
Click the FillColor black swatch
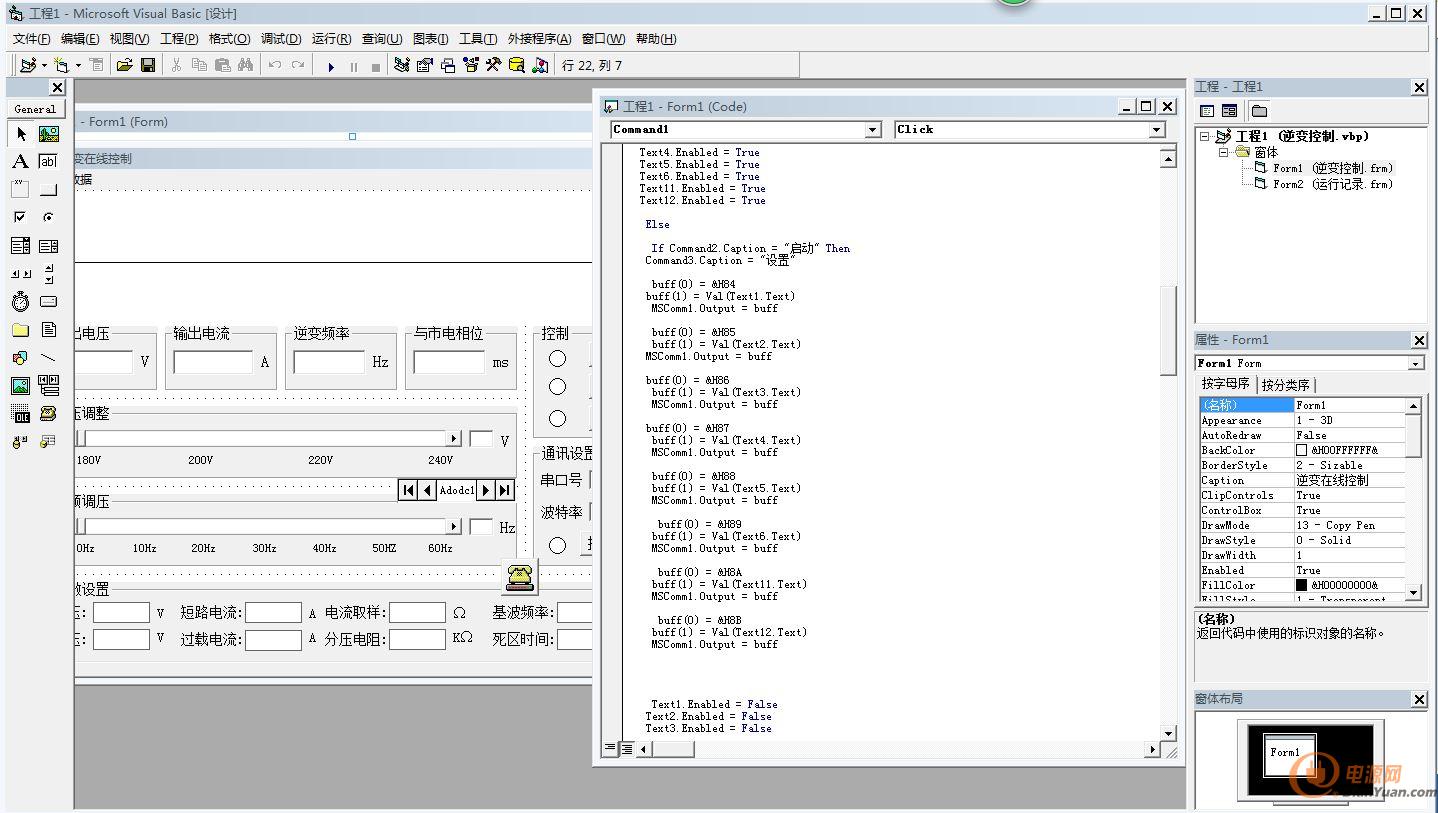click(x=1301, y=585)
